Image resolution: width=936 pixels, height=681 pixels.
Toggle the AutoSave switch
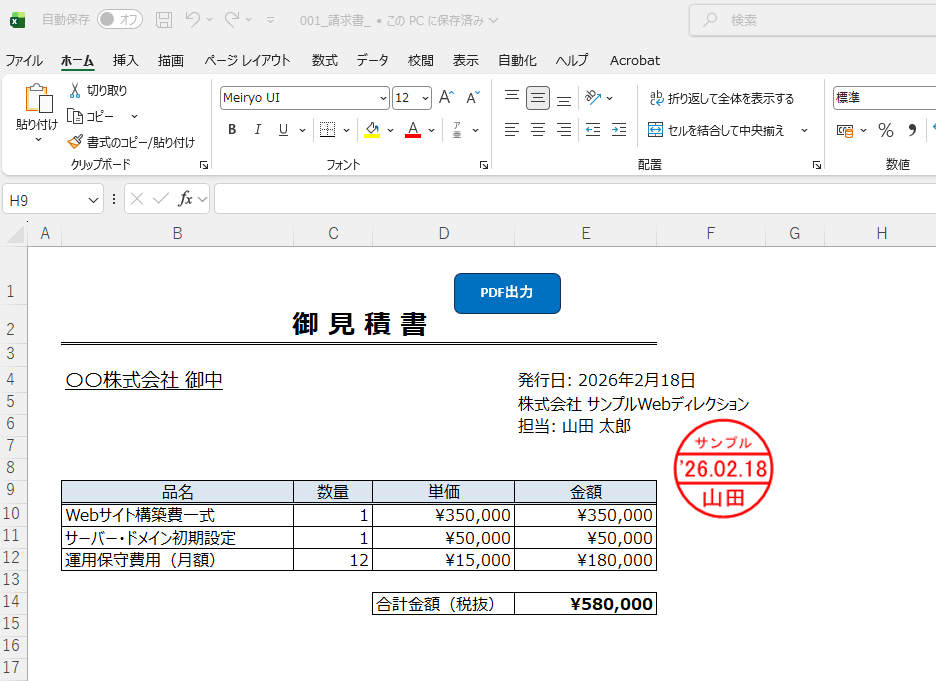pyautogui.click(x=119, y=20)
